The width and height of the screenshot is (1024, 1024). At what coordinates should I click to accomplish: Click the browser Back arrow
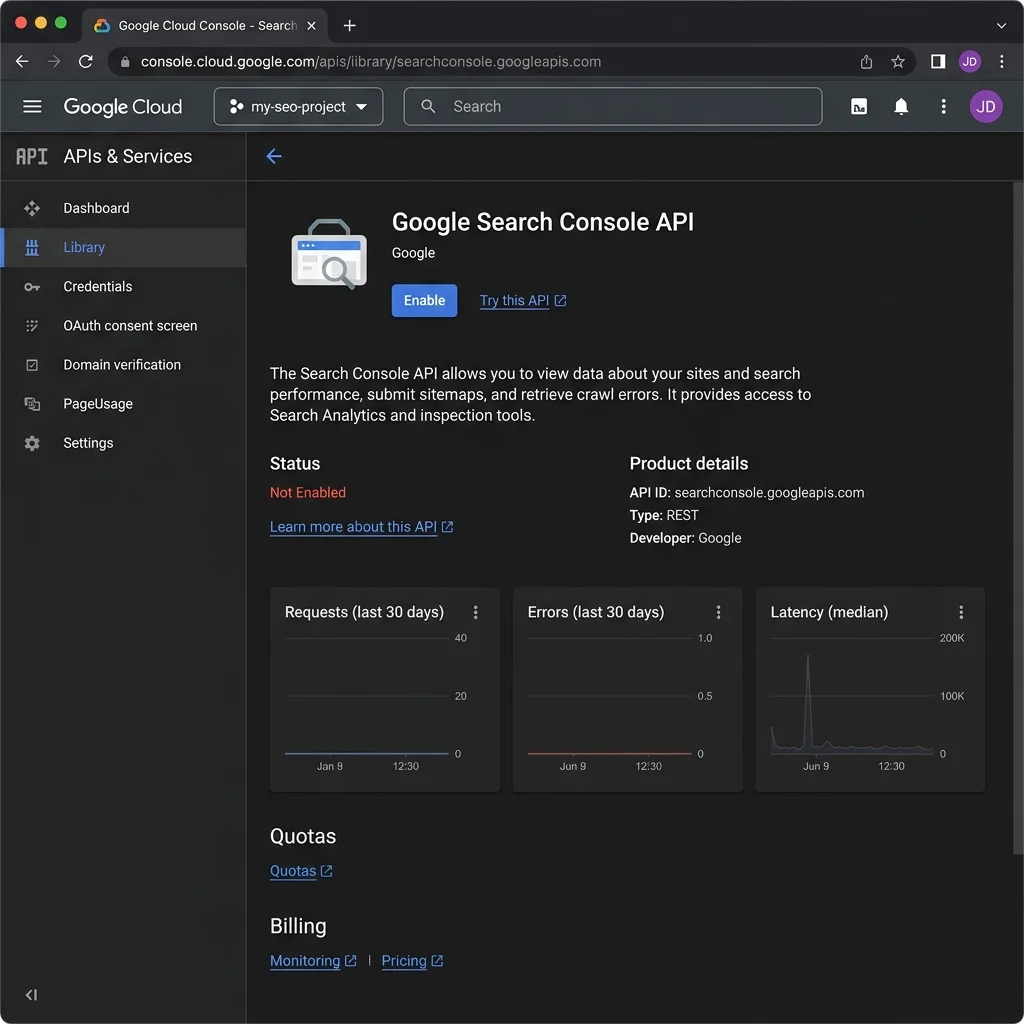pos(22,61)
